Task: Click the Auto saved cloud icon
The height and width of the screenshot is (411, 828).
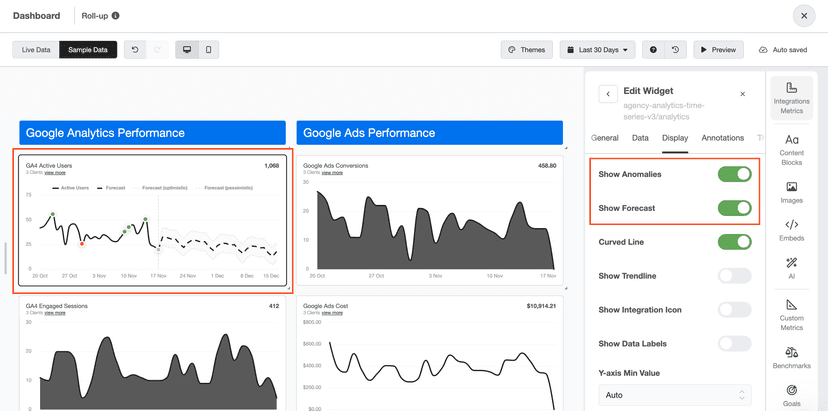Action: pyautogui.click(x=763, y=50)
